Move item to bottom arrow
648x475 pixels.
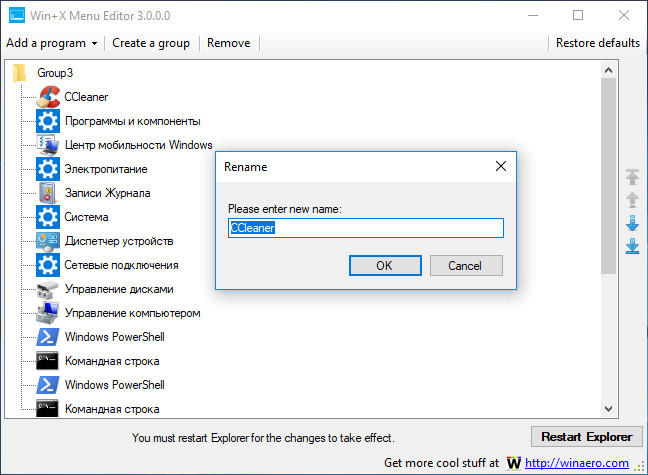(x=632, y=246)
